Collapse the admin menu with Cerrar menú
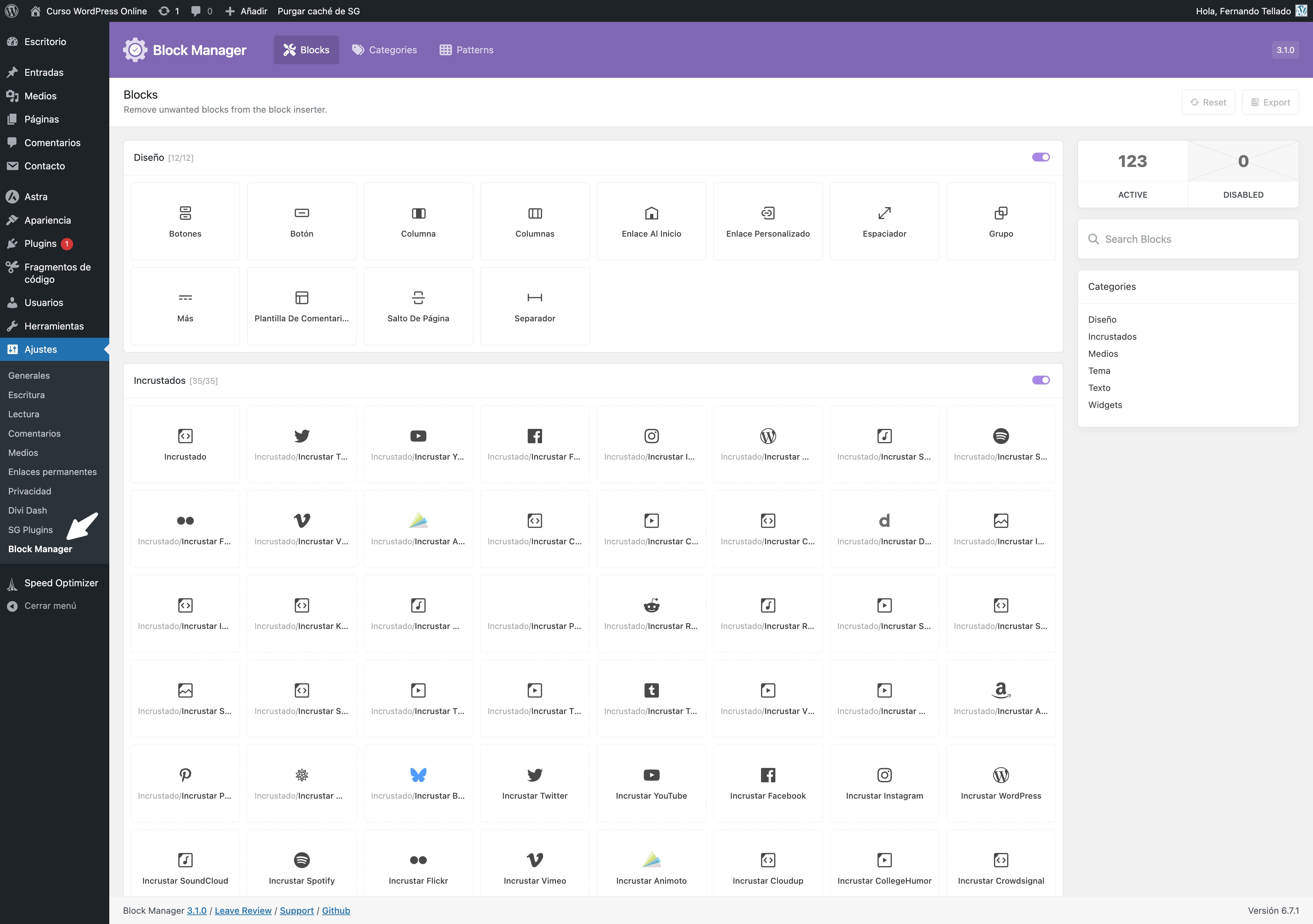Screen dimensions: 1313x924 pos(50,605)
